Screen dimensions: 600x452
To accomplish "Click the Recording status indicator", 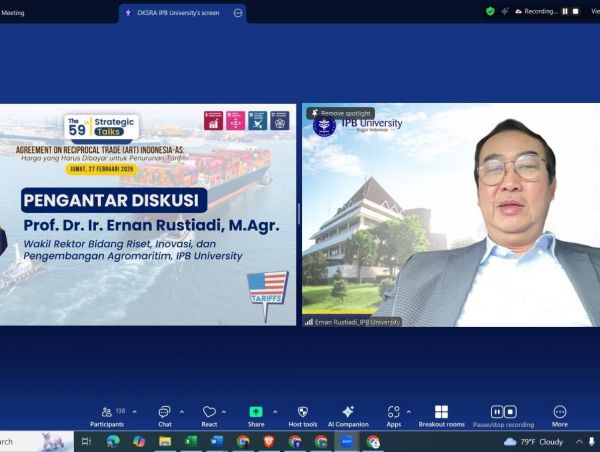I will 536,11.
